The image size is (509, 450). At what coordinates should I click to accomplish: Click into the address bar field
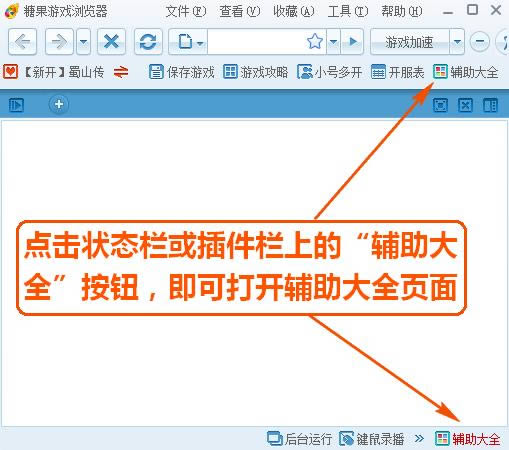(256, 42)
